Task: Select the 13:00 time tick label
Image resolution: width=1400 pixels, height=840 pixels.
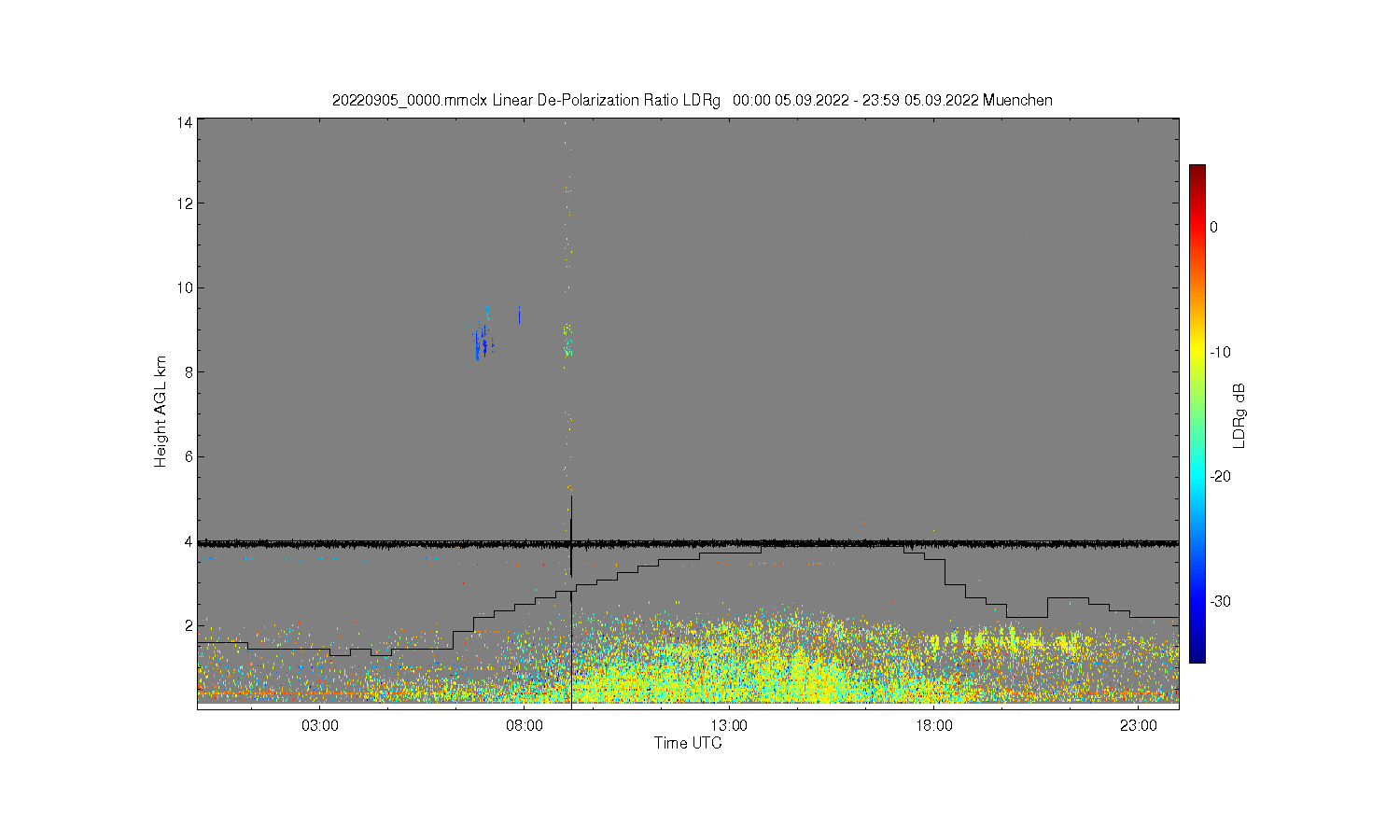Action: (729, 725)
